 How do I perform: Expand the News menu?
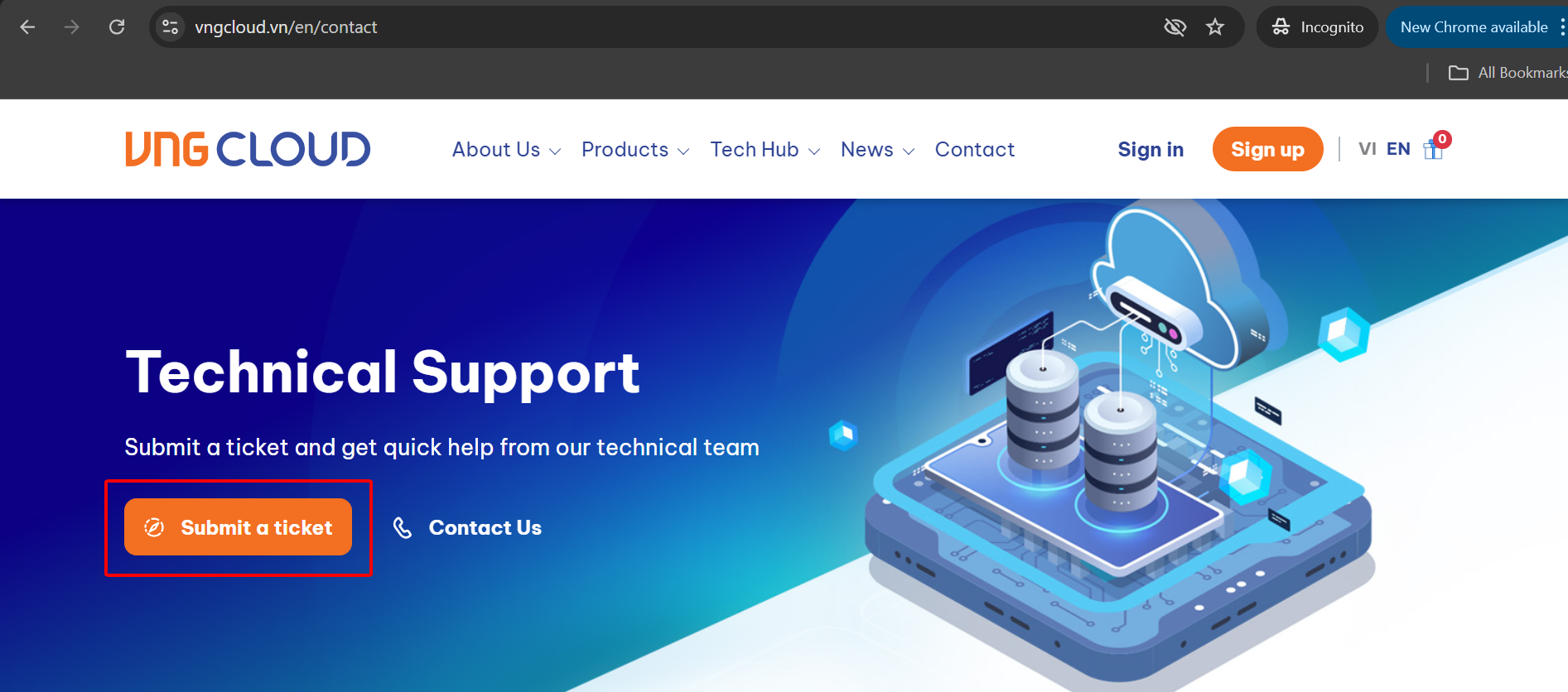[877, 150]
